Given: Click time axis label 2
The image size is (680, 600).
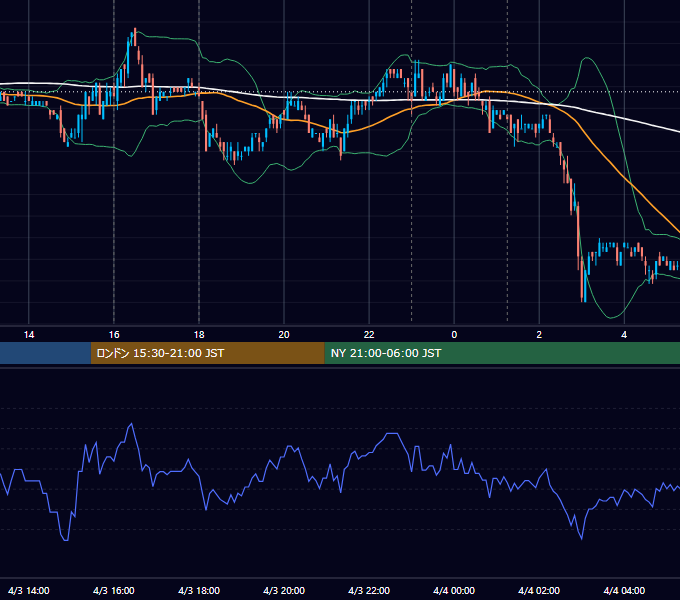Looking at the screenshot, I should (x=539, y=335).
